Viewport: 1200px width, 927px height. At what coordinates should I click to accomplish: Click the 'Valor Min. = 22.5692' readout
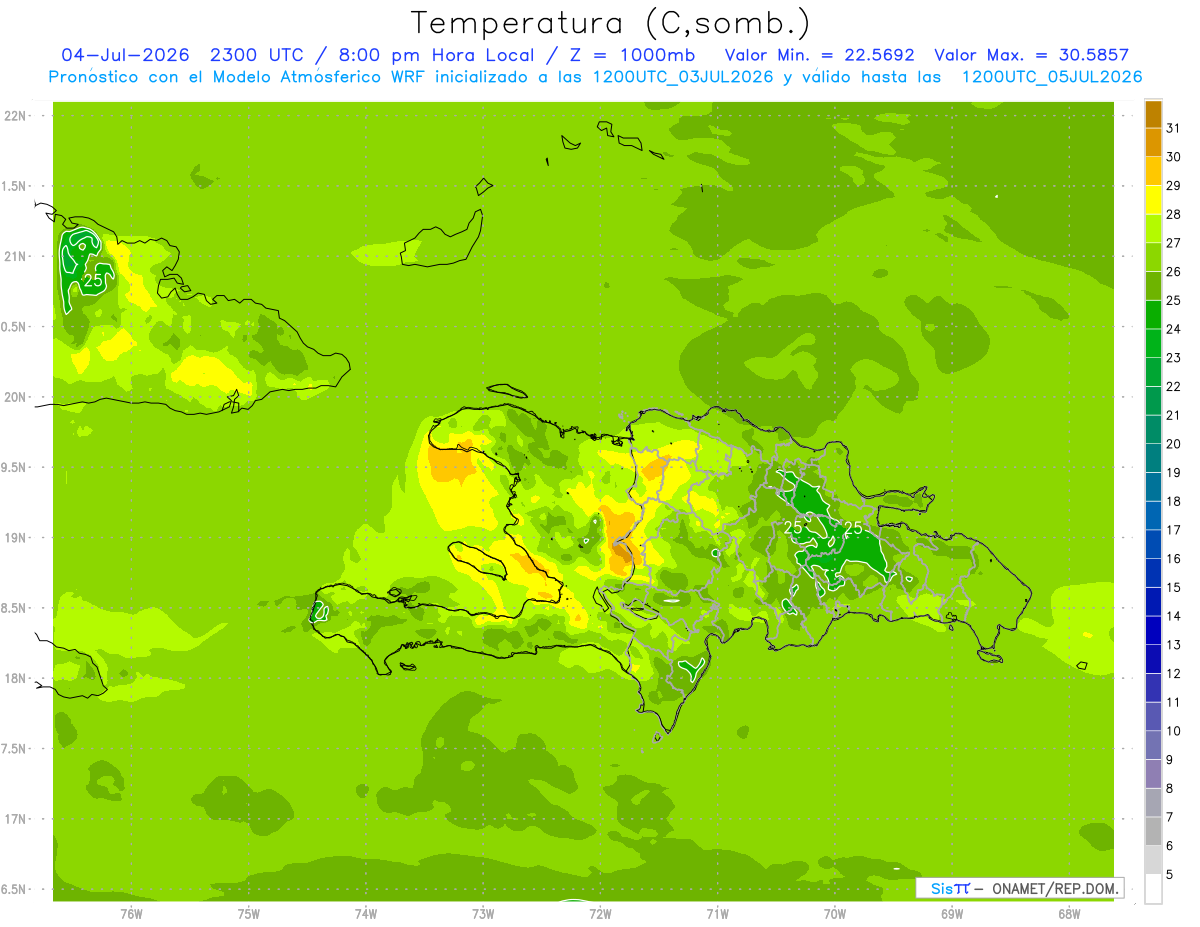[819, 56]
